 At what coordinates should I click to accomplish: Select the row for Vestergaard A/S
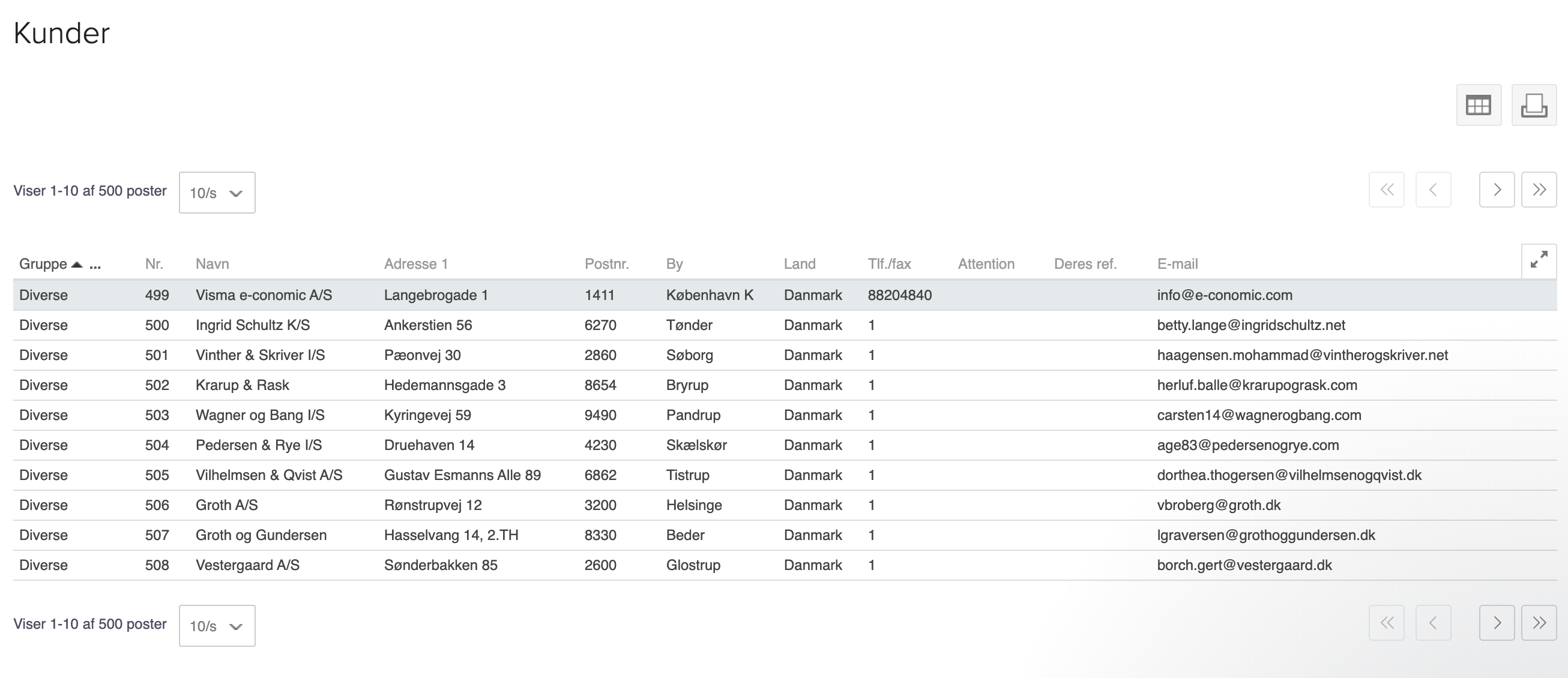click(x=247, y=565)
